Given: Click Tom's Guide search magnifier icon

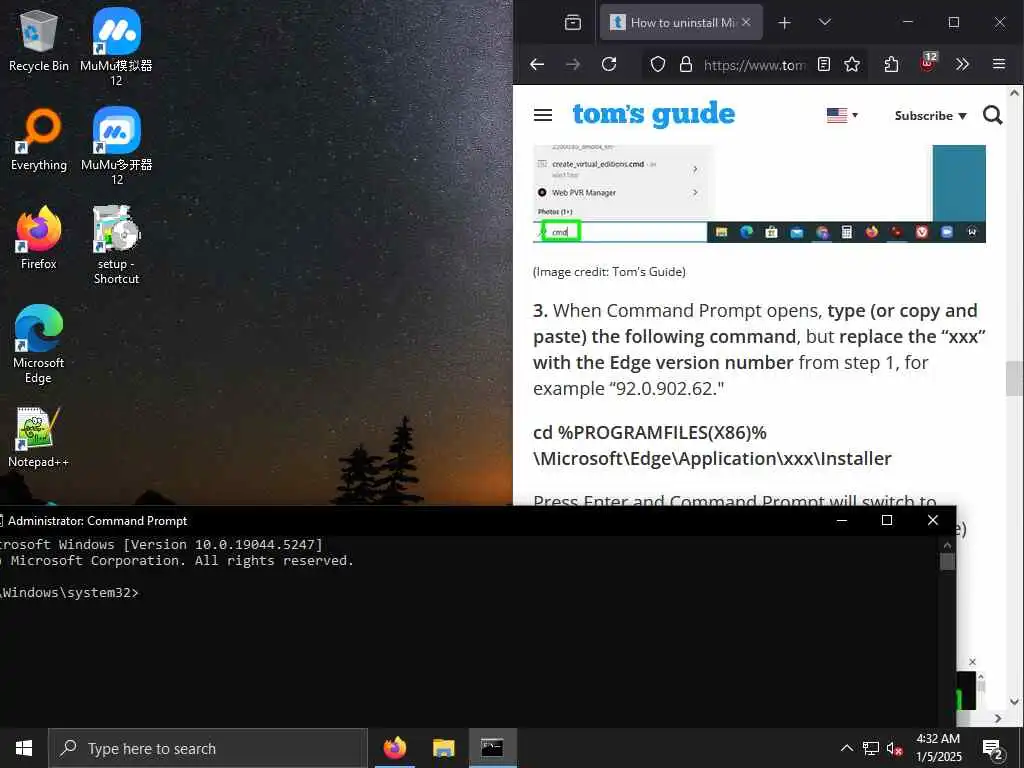Looking at the screenshot, I should [x=993, y=116].
